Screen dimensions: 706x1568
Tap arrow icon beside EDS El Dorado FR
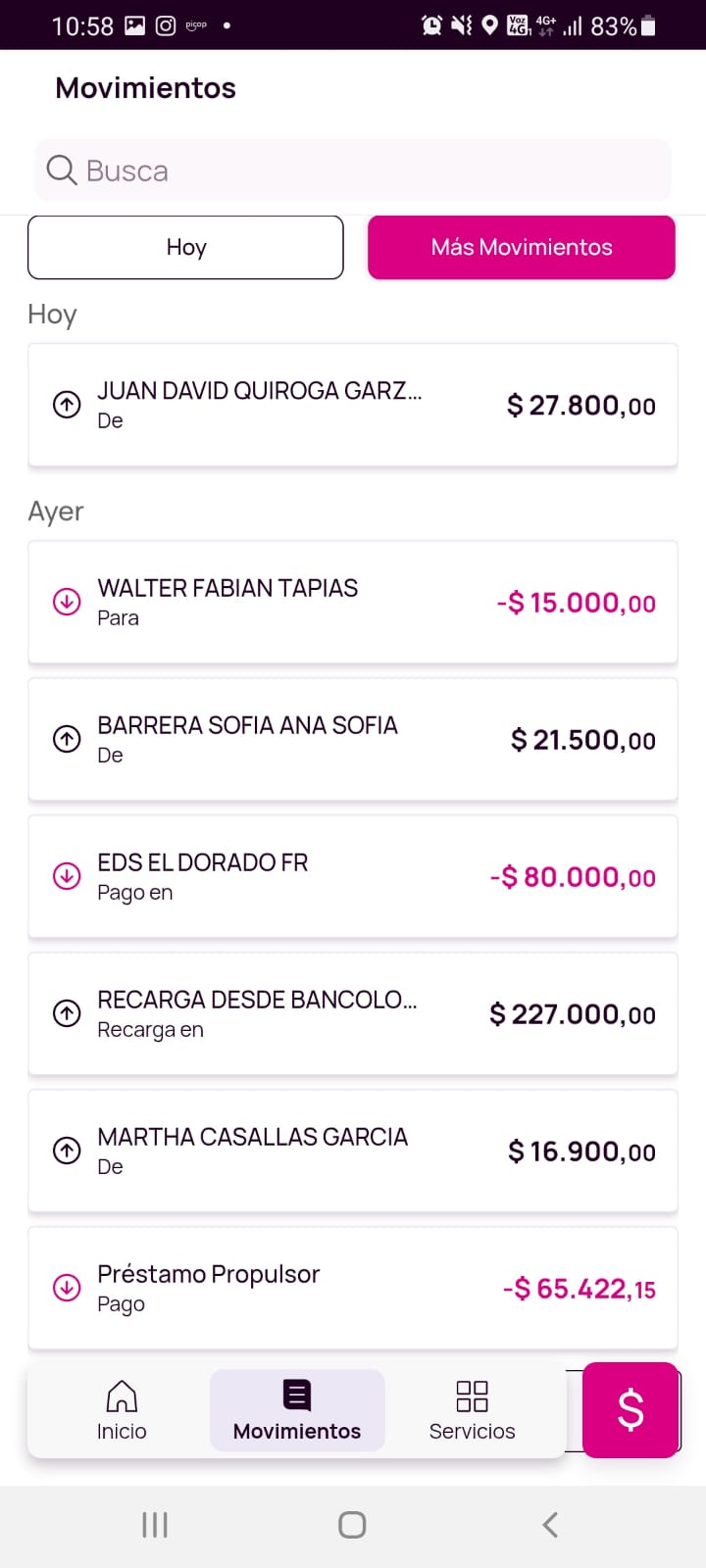click(67, 876)
